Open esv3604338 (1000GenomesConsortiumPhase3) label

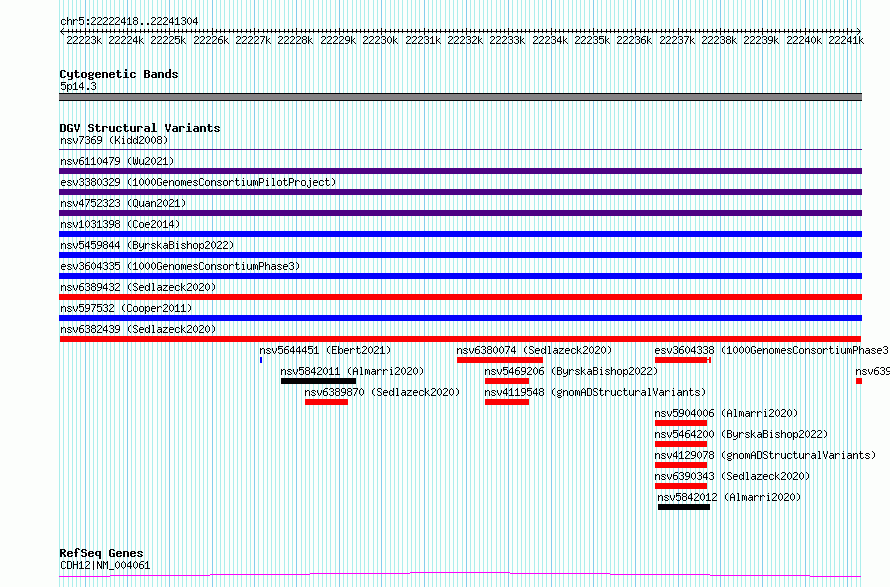pyautogui.click(x=772, y=350)
